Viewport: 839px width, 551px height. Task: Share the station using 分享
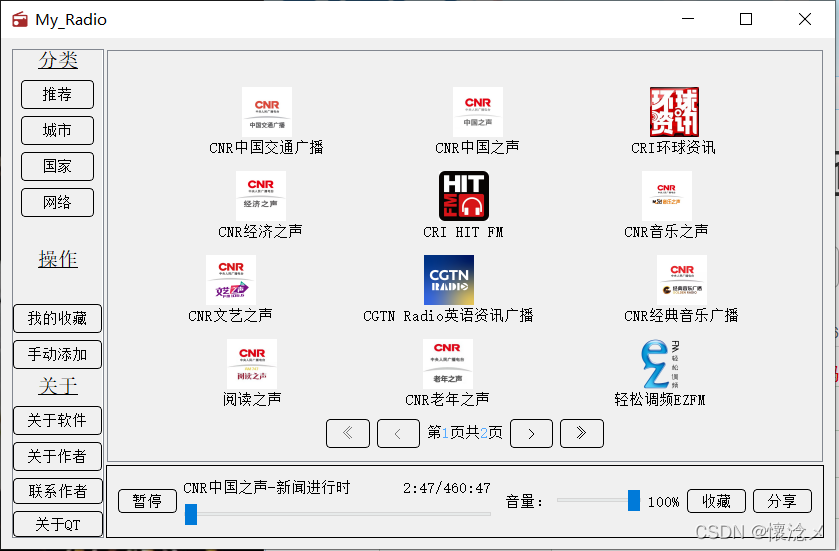tap(782, 501)
